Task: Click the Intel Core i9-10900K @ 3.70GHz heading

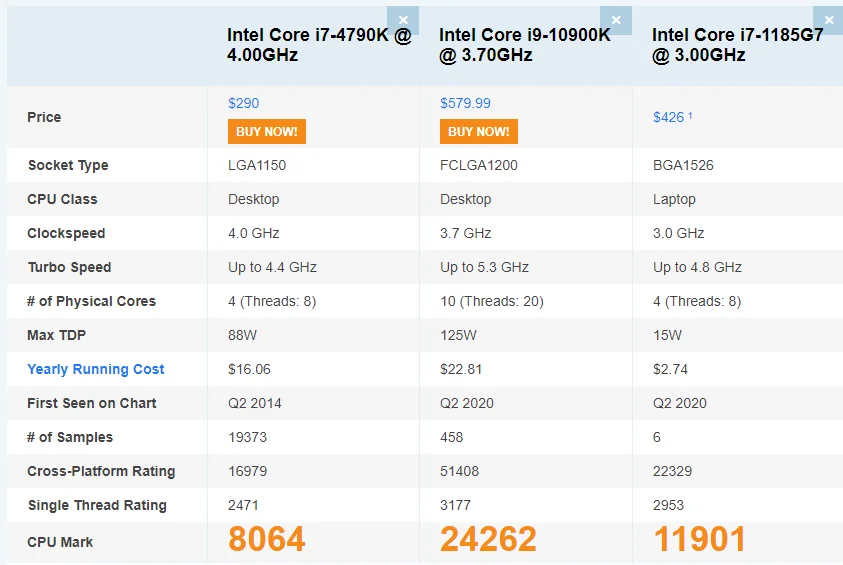Action: pyautogui.click(x=525, y=45)
